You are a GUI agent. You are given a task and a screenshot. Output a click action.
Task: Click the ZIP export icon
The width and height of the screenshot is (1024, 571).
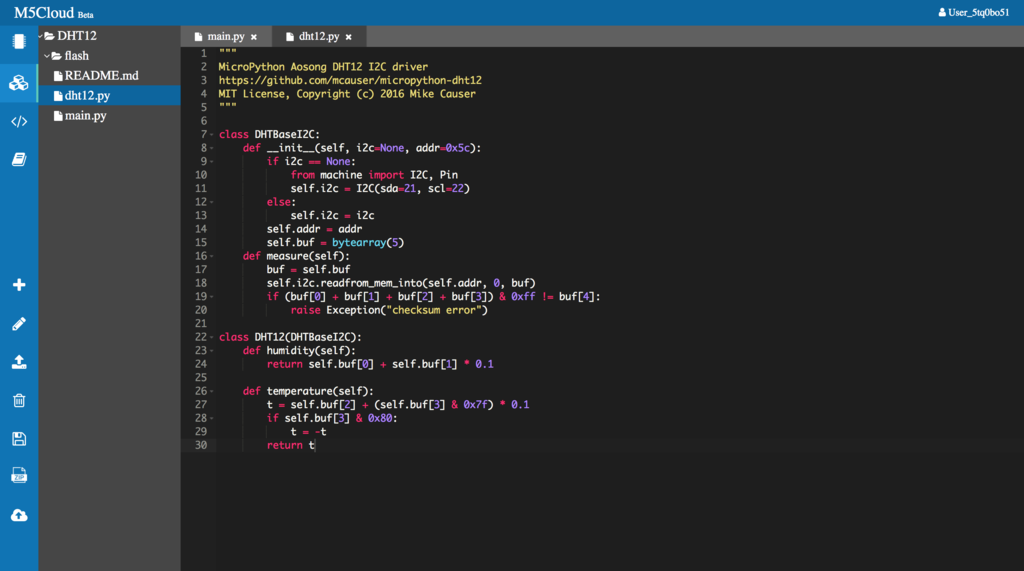pos(19,476)
